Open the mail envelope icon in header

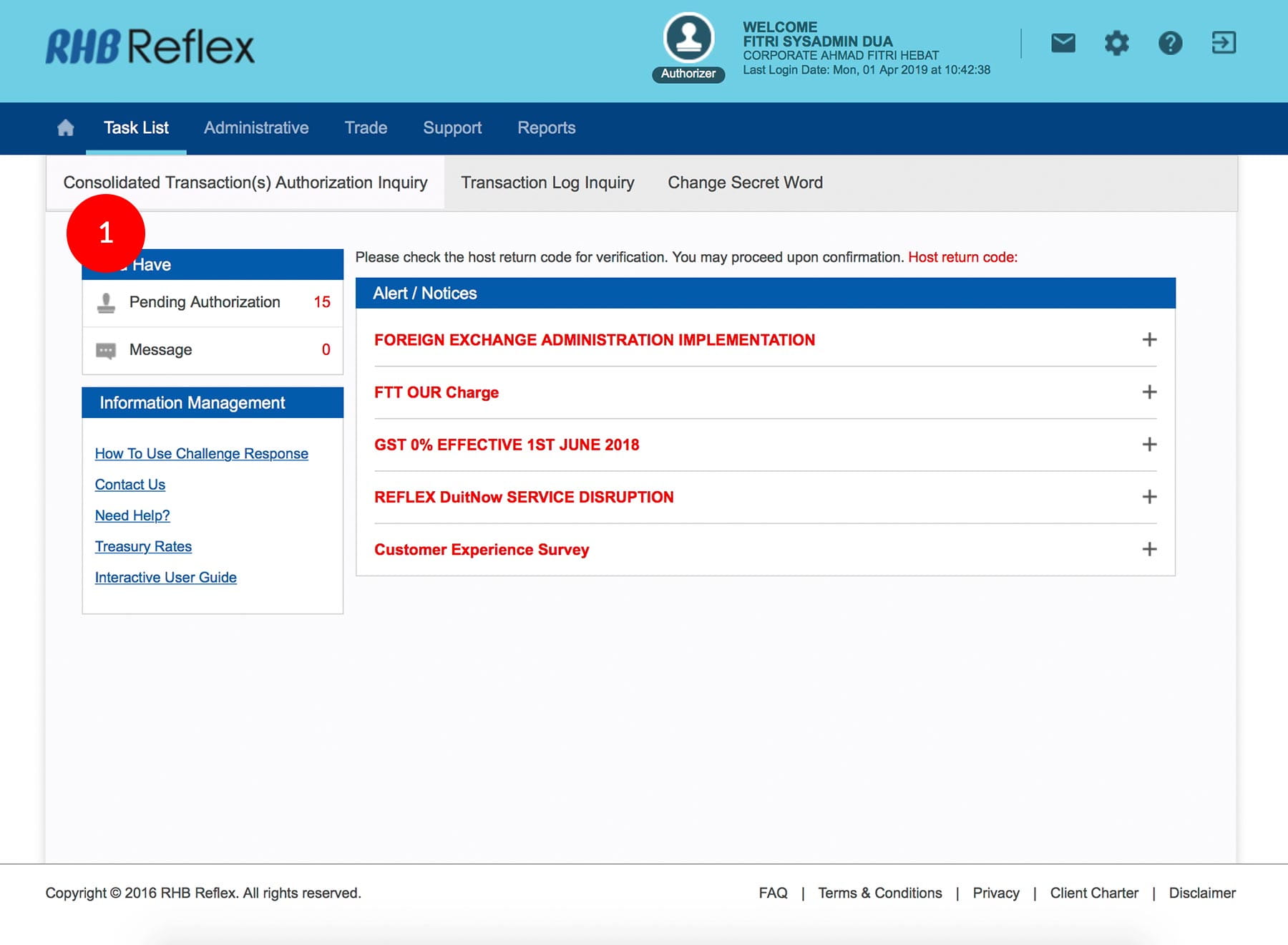coord(1063,43)
